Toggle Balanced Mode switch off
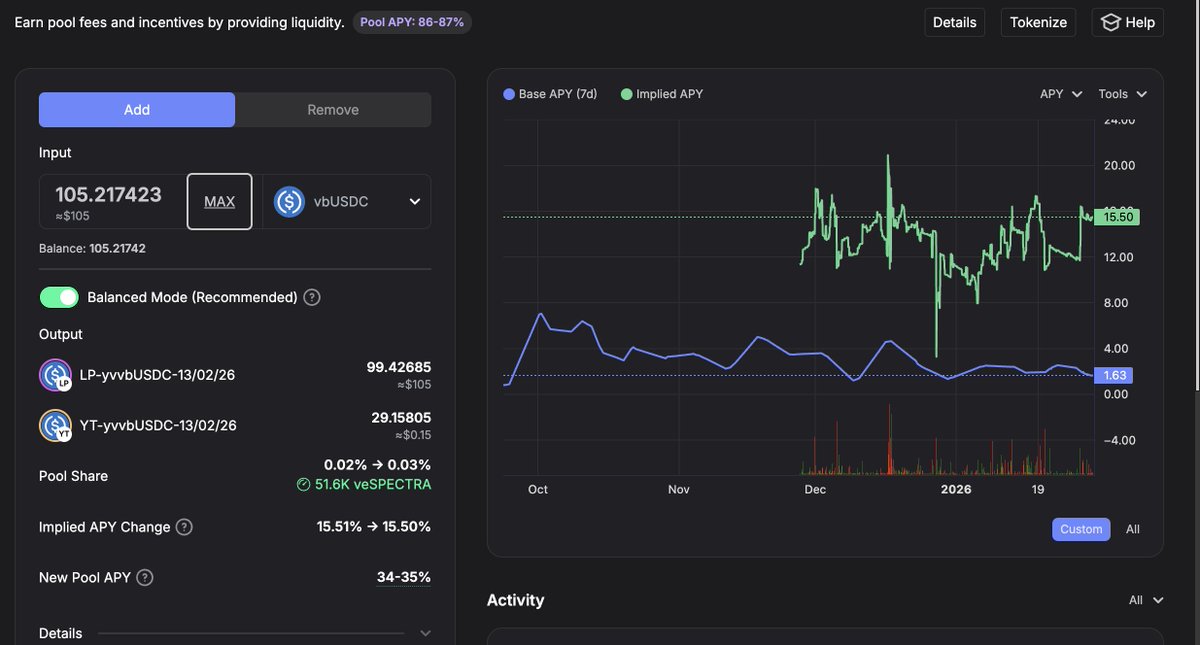The image size is (1200, 645). click(59, 297)
